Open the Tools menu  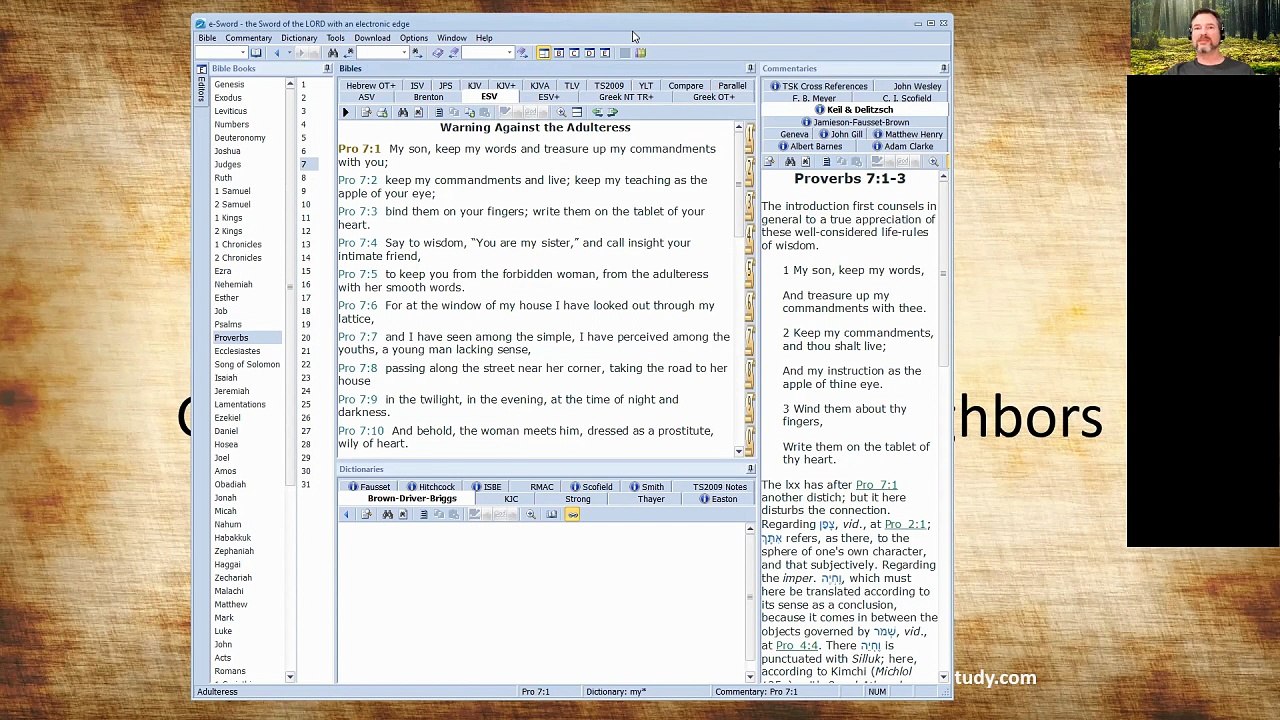pyautogui.click(x=335, y=38)
